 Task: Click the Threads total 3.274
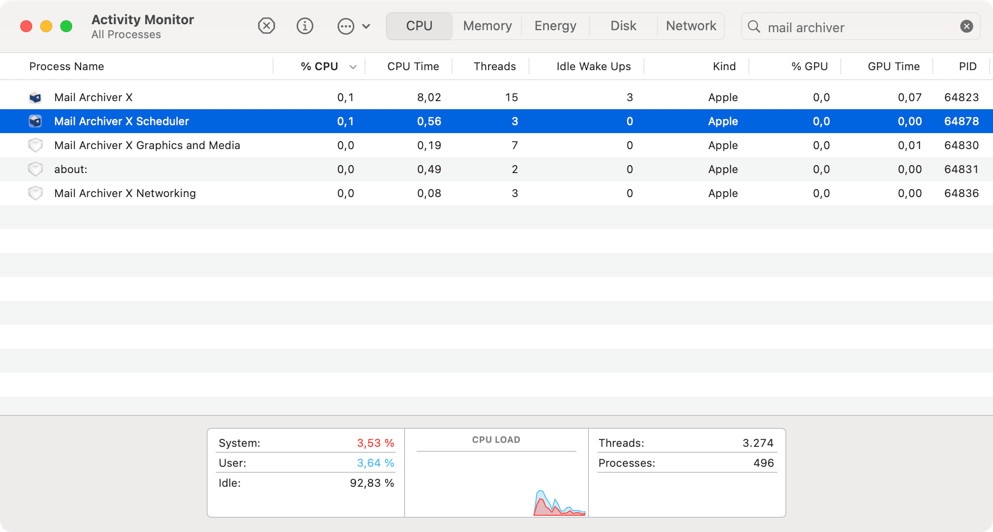tap(758, 443)
